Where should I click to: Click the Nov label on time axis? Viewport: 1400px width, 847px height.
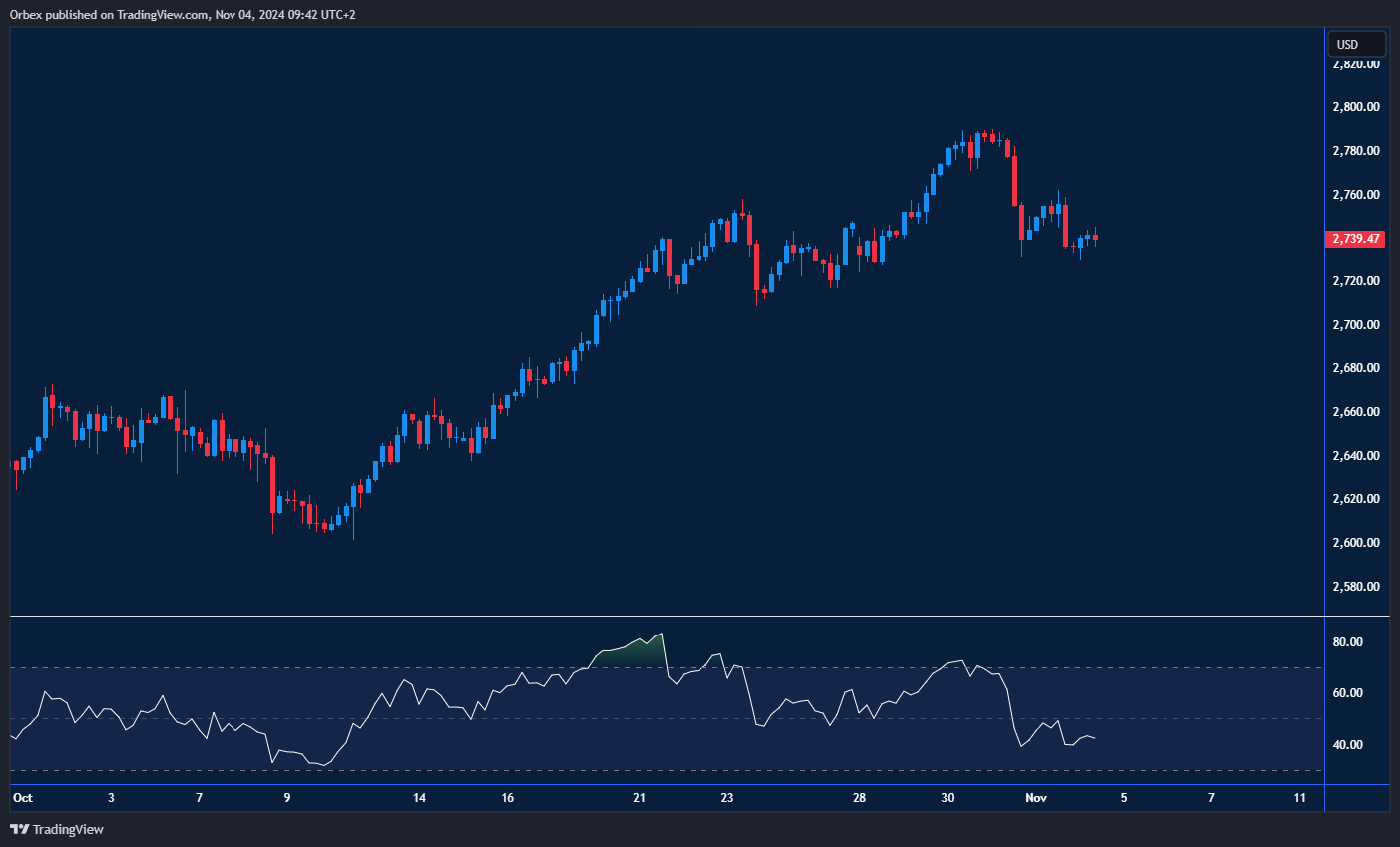pos(1036,798)
